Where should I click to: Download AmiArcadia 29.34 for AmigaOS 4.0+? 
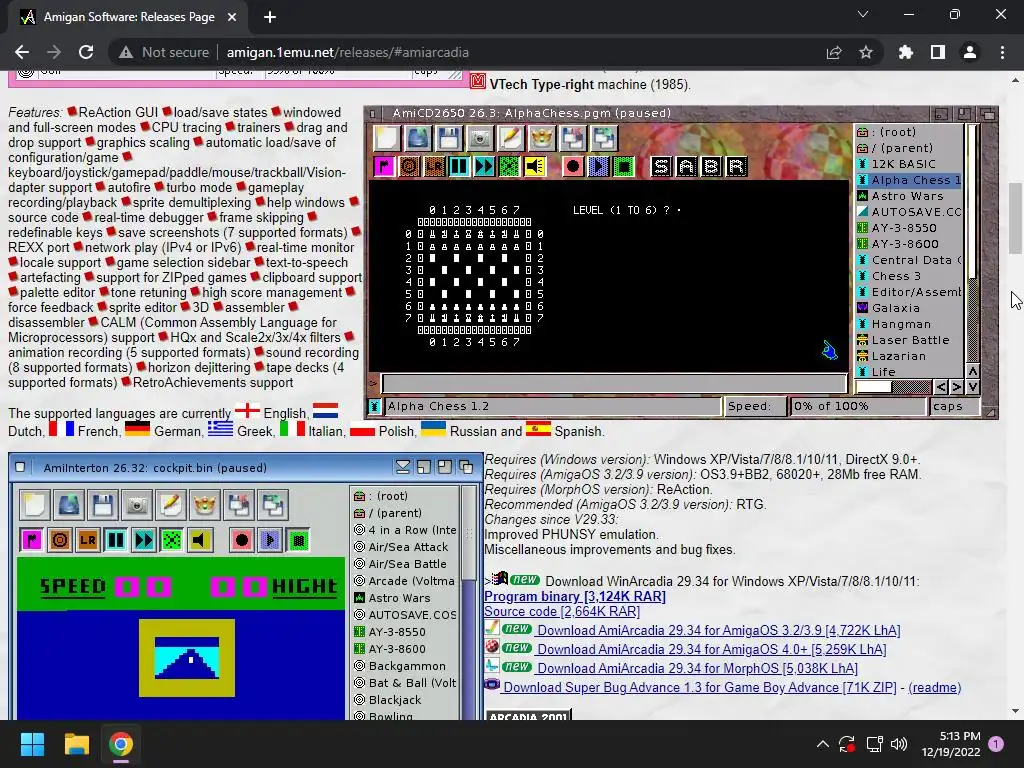[x=712, y=649]
